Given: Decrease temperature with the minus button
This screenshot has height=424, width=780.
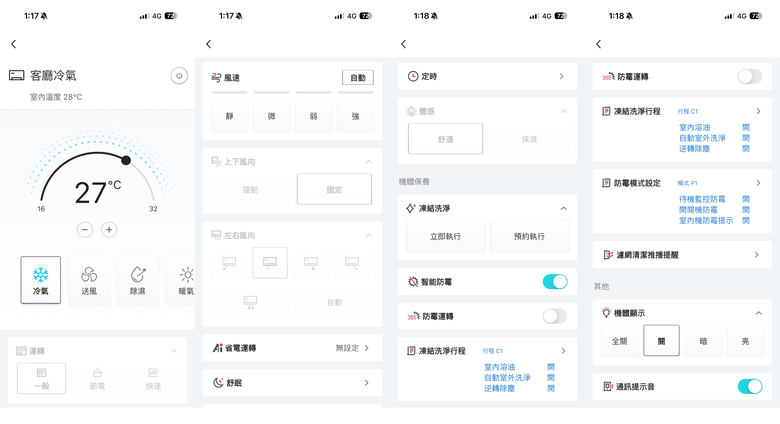Looking at the screenshot, I should point(85,229).
